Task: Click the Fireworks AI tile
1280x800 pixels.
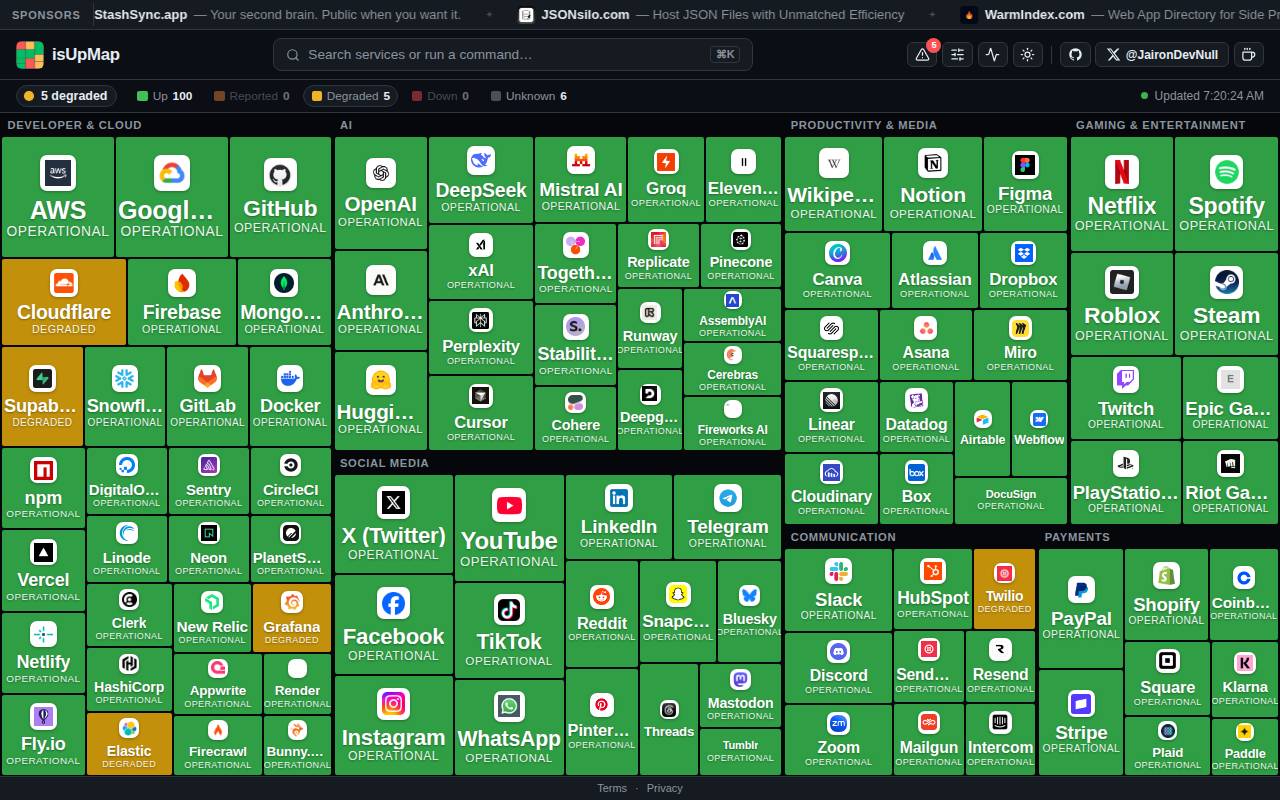Action: [733, 423]
